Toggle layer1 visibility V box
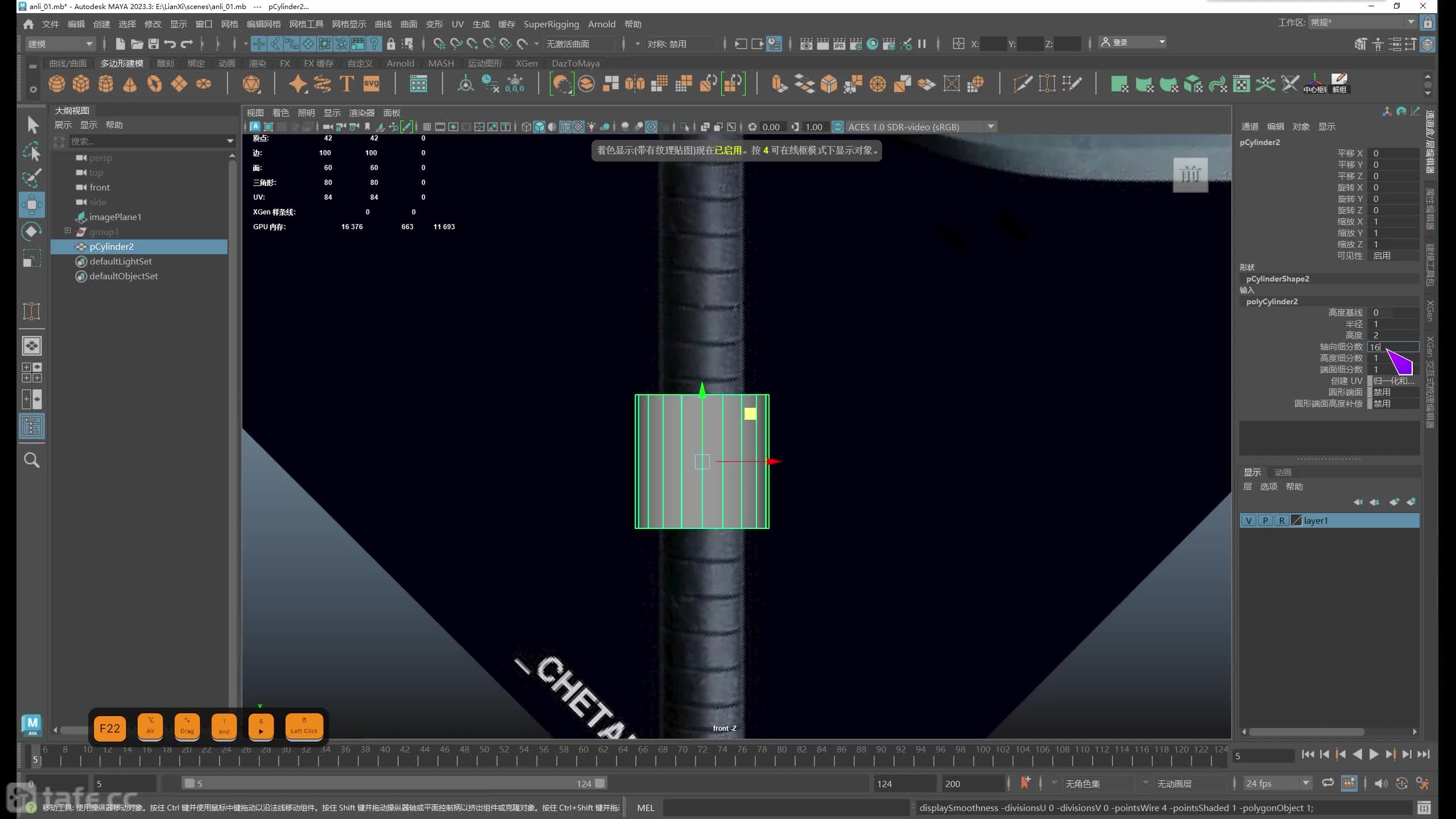This screenshot has width=1456, height=819. pos(1248,520)
